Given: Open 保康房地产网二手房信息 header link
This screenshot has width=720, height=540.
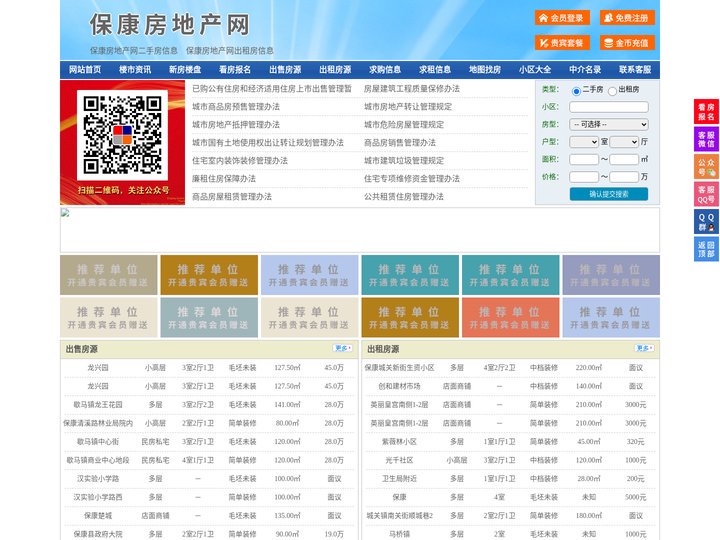Looking at the screenshot, I should (134, 51).
